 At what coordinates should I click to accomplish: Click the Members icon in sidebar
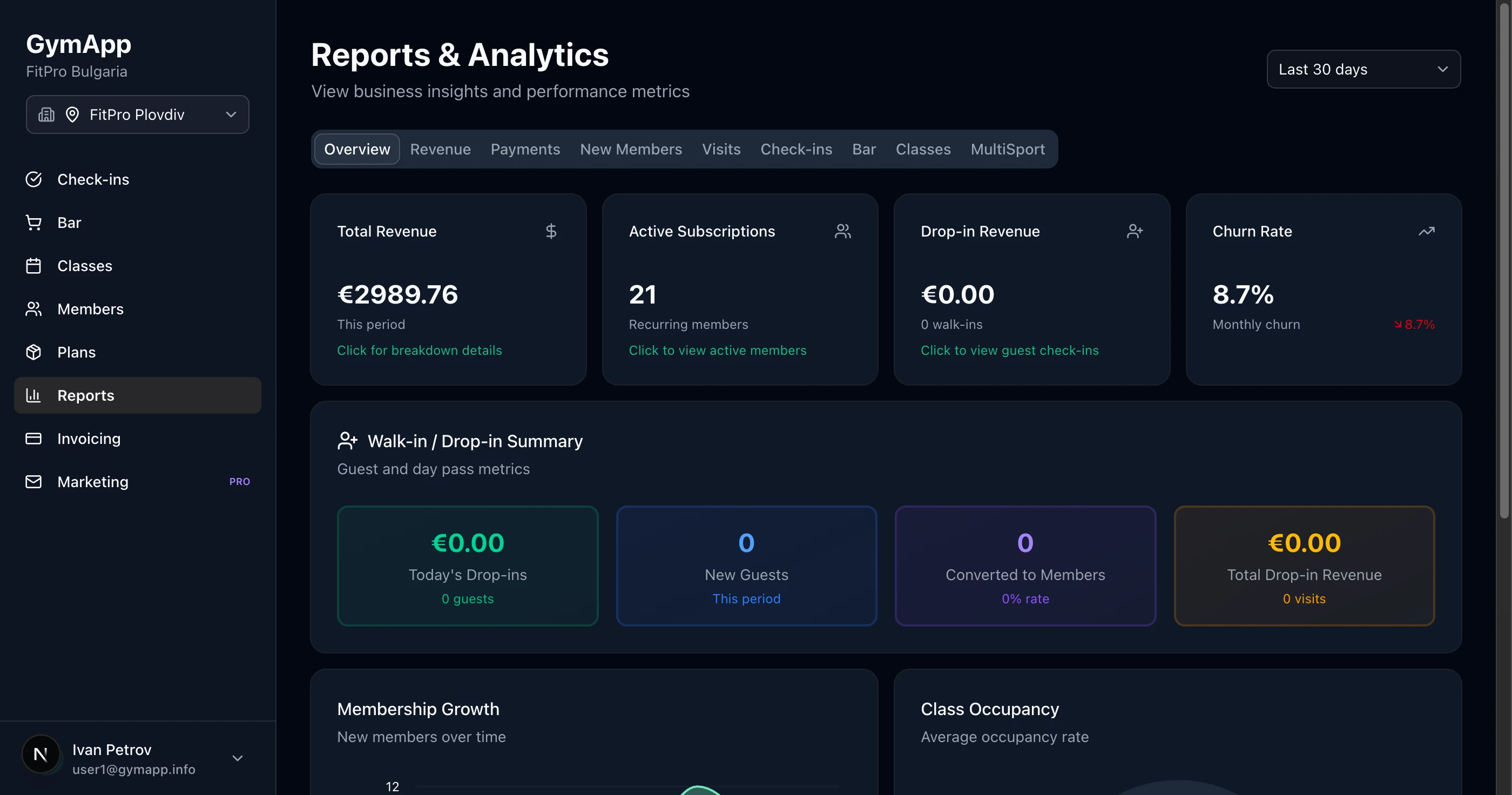(x=34, y=309)
